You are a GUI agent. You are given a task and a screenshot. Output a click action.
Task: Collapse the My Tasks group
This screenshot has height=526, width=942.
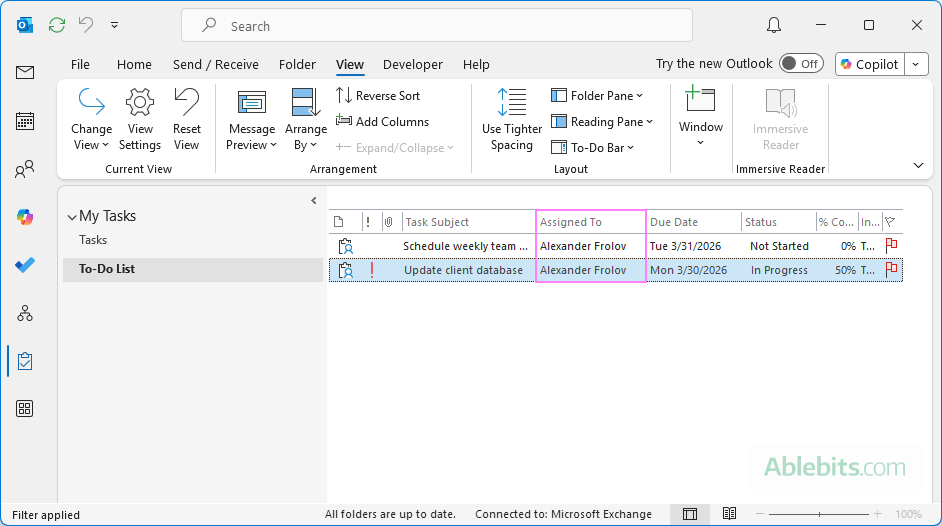point(72,217)
